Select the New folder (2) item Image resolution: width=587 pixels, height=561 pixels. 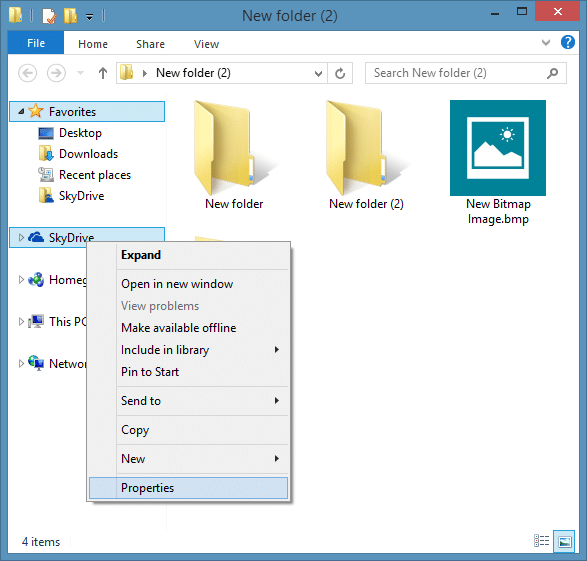(366, 155)
